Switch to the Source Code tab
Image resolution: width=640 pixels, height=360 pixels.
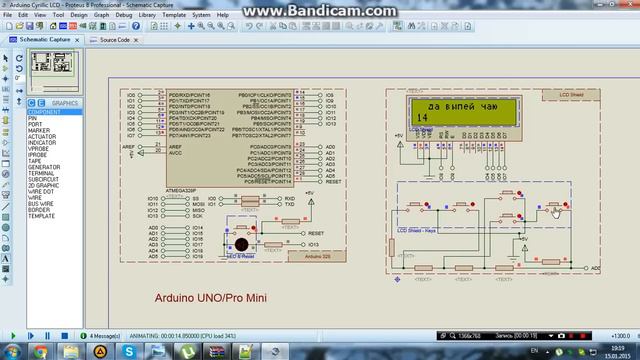[x=114, y=40]
